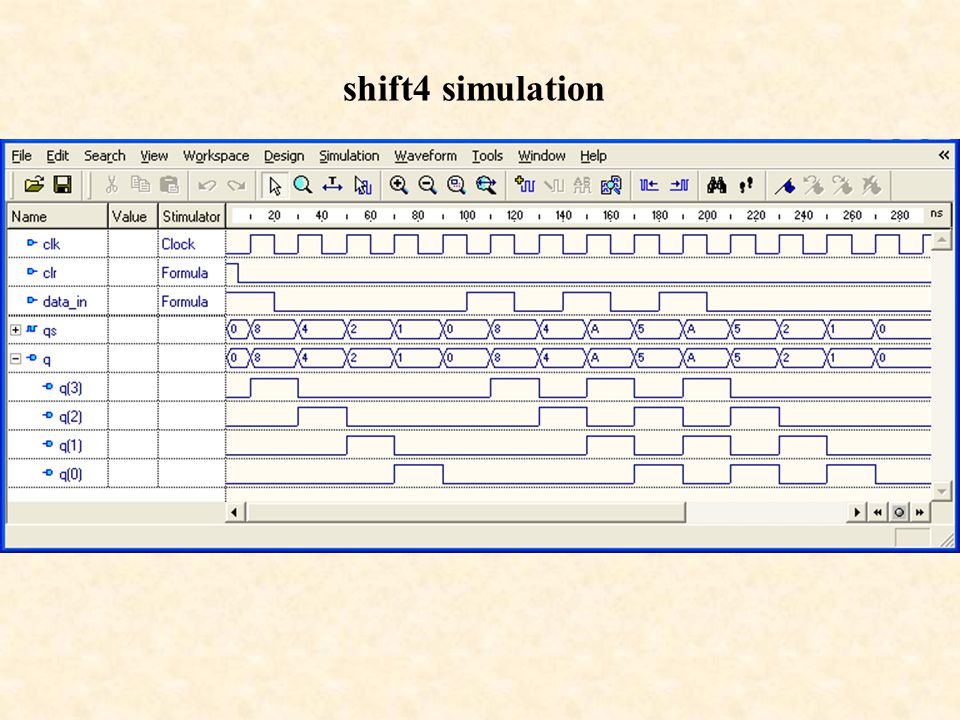Click the Zoom Range globe magnifier icon
The width and height of the screenshot is (960, 720).
(x=486, y=185)
